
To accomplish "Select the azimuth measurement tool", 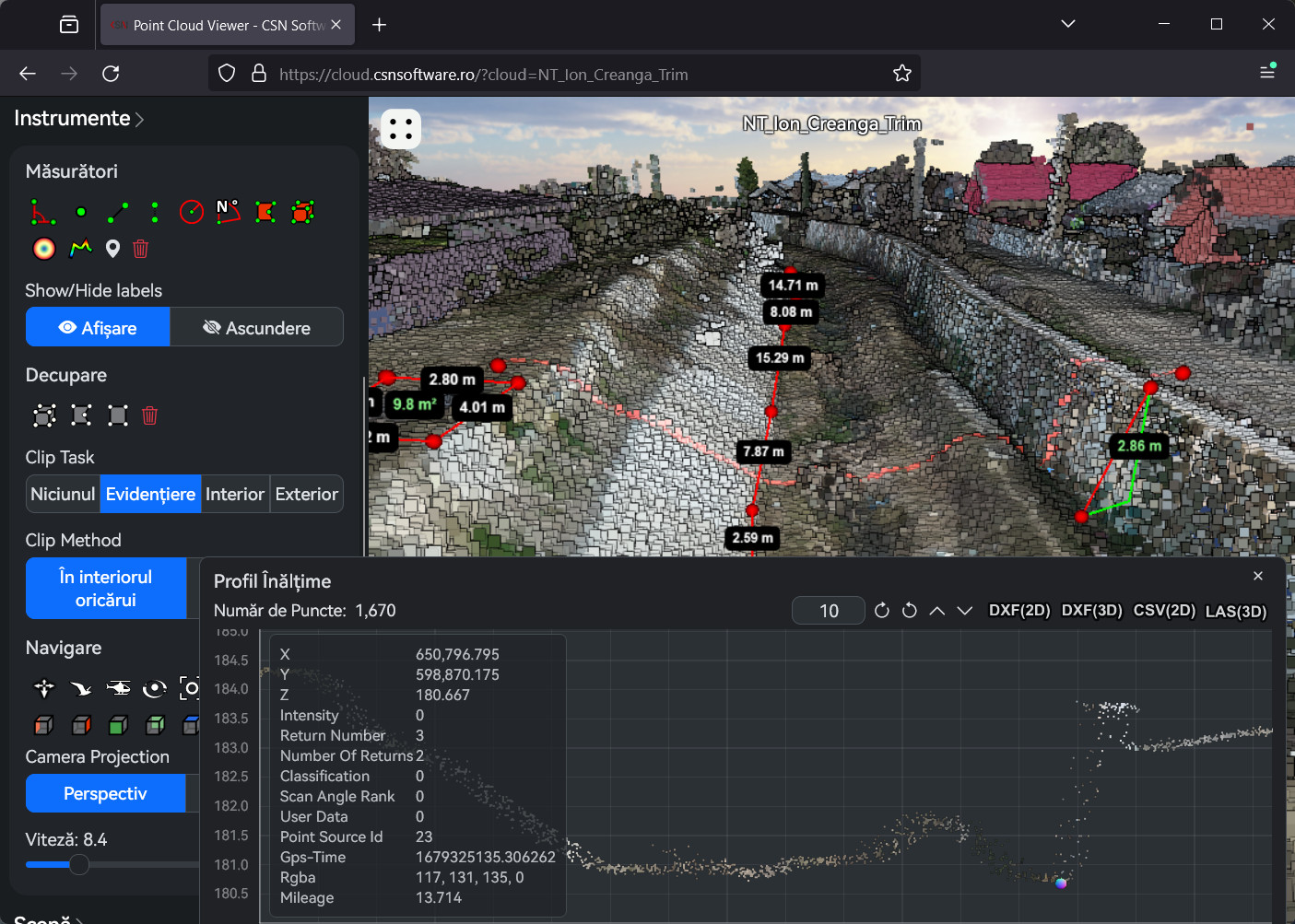I will tap(228, 211).
